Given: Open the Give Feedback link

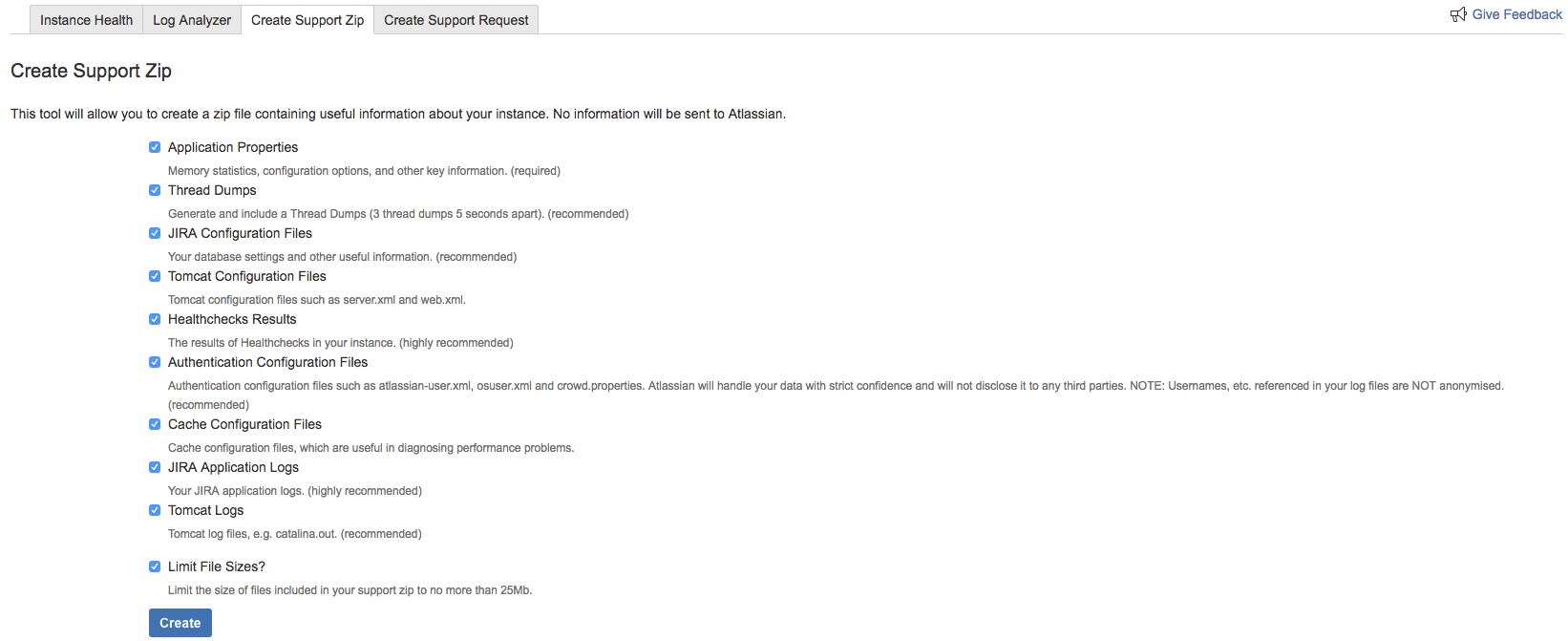Looking at the screenshot, I should (1516, 14).
